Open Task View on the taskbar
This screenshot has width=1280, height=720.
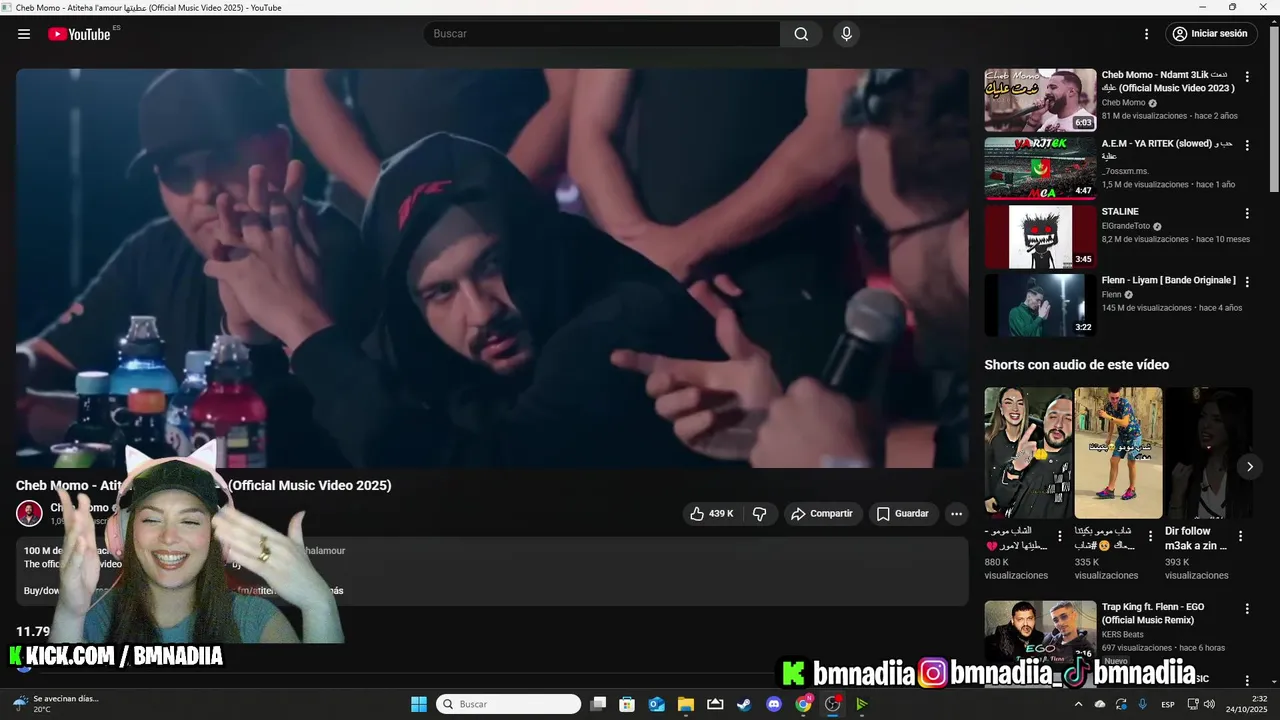(598, 704)
